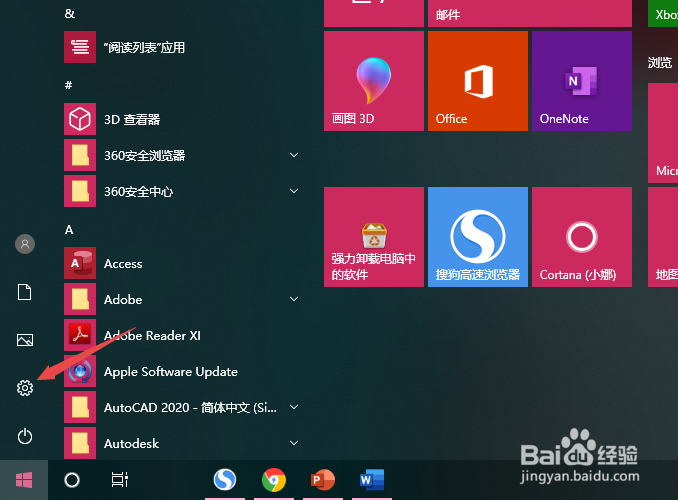This screenshot has height=500, width=678.
Task: Launch Sogou browser from the taskbar
Action: (225, 480)
